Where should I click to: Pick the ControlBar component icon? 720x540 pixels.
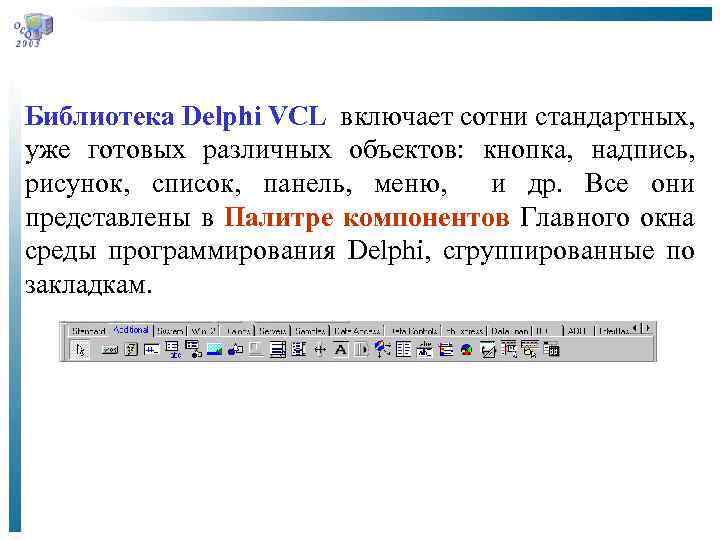point(362,350)
